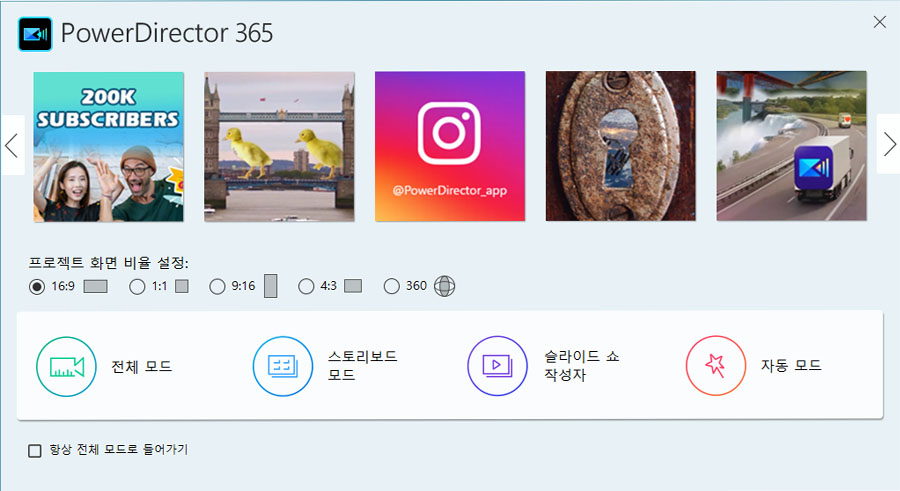Viewport: 900px width, 491px height.
Task: Close the PowerDirector 365 launcher window
Action: [x=879, y=22]
